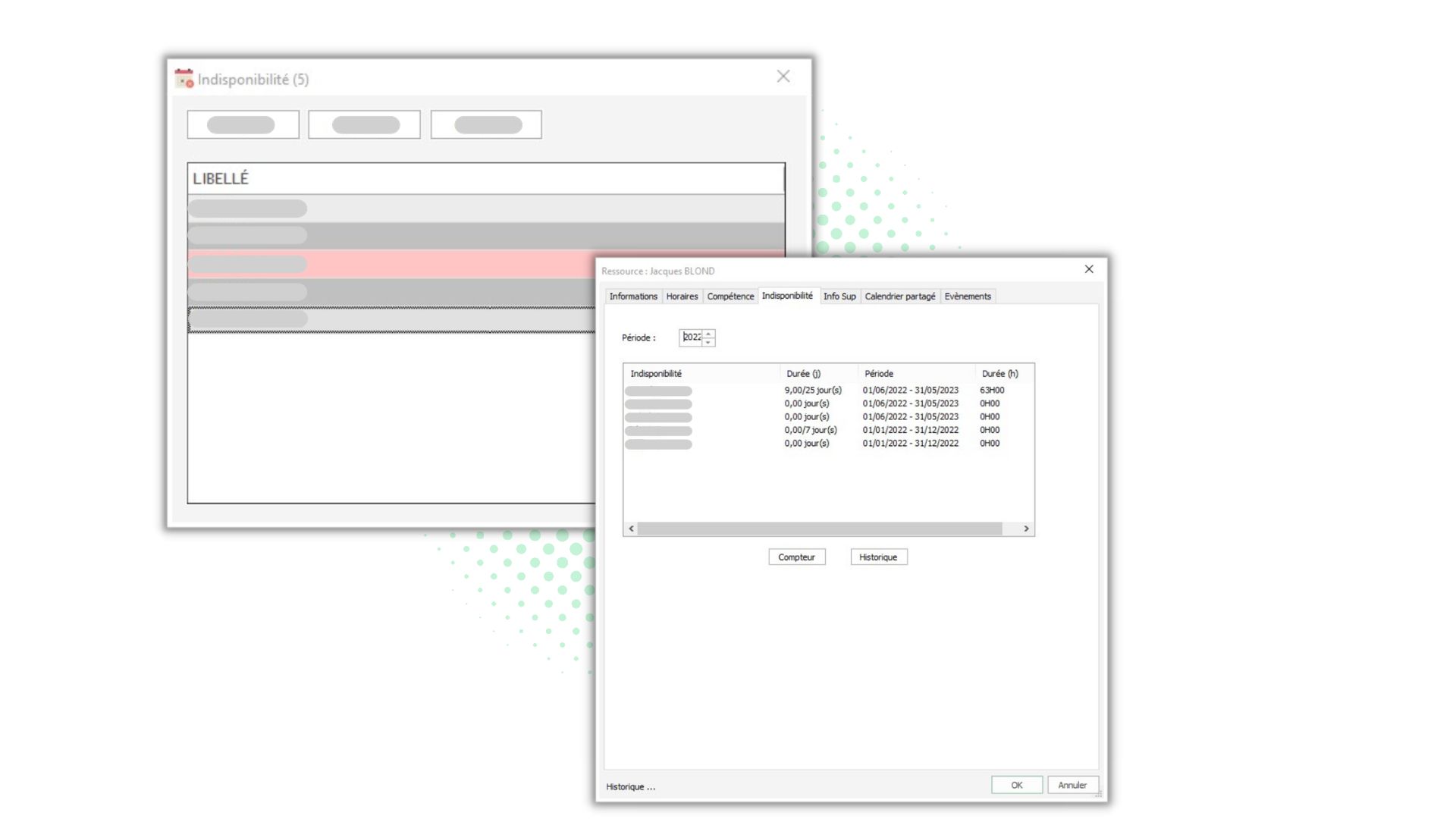This screenshot has width=1456, height=819.
Task: Confirm with the OK button
Action: (1016, 785)
